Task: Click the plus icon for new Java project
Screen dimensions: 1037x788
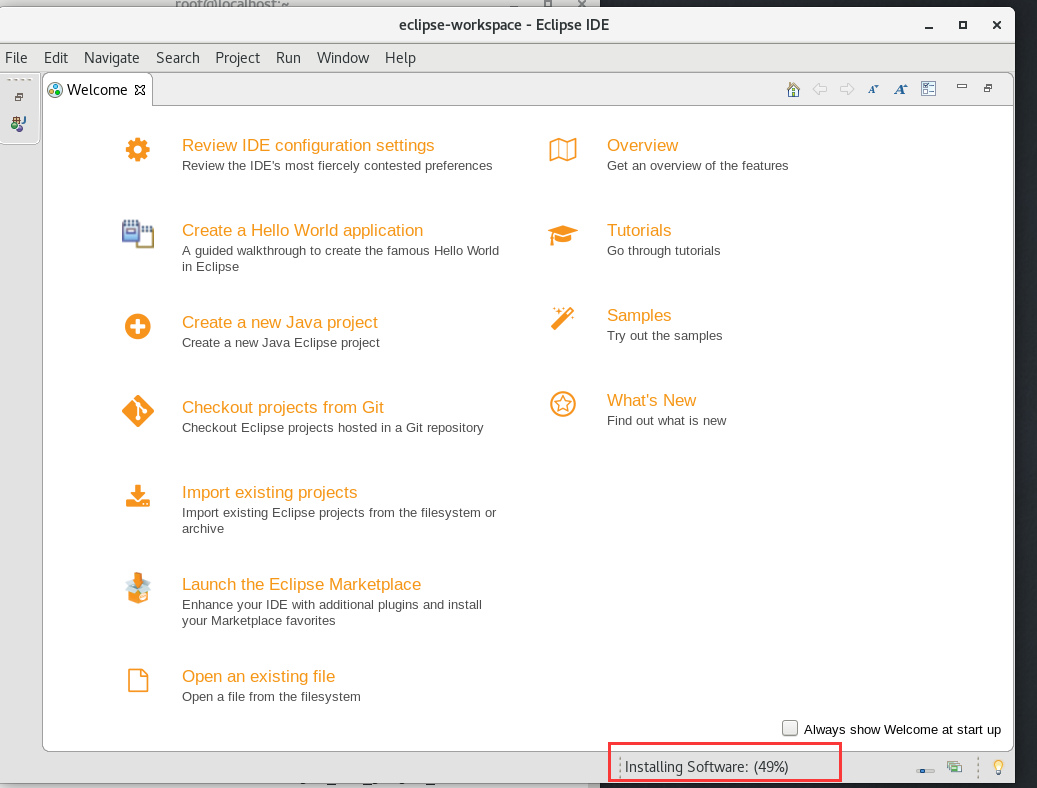Action: click(138, 326)
